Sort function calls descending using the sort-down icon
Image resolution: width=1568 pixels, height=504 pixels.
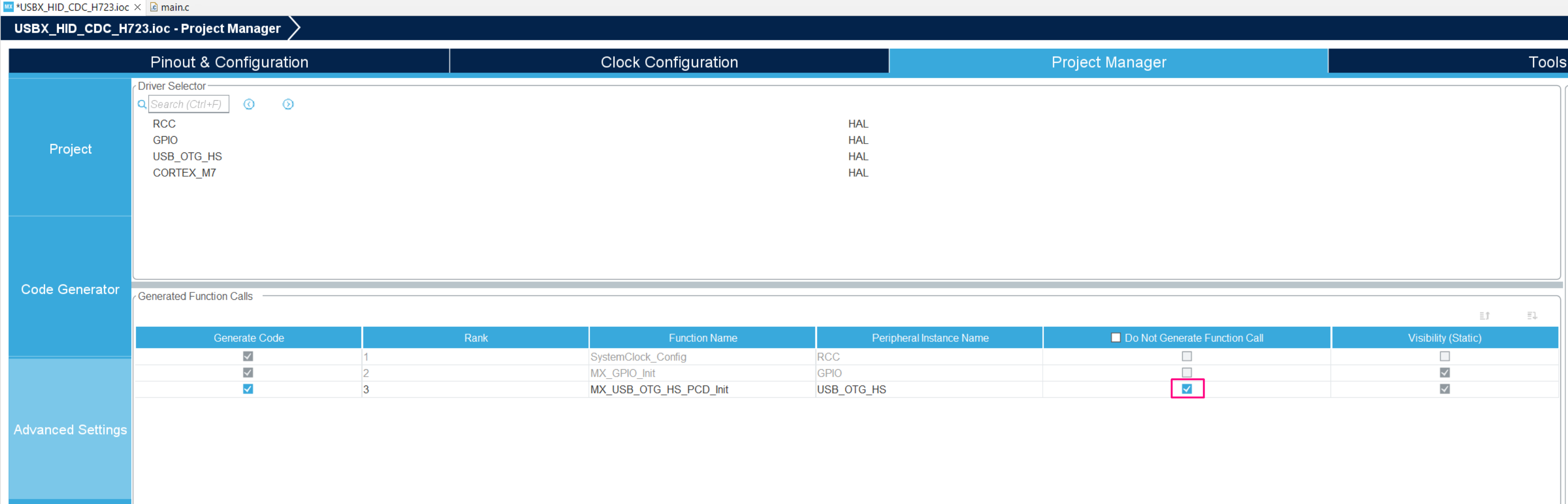click(x=1532, y=316)
